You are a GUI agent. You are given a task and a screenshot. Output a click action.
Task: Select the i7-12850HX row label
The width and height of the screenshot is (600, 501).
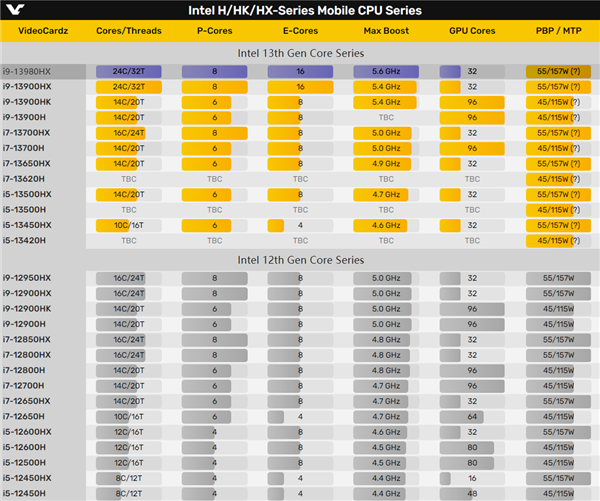26,339
